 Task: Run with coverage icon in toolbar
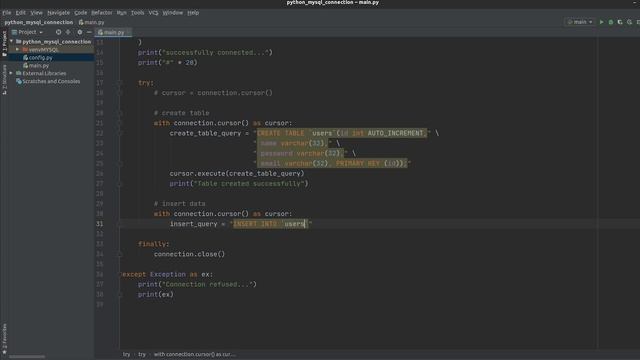pyautogui.click(x=620, y=22)
